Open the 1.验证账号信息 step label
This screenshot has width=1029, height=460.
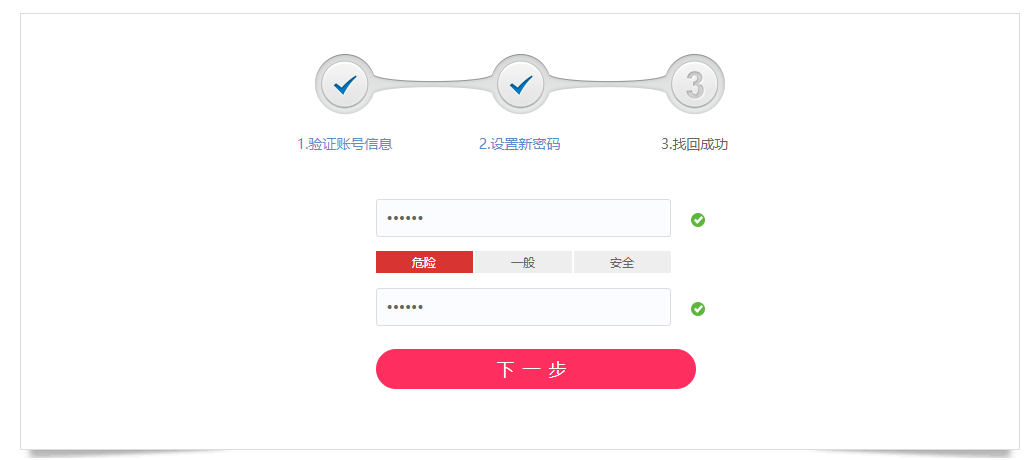click(345, 144)
